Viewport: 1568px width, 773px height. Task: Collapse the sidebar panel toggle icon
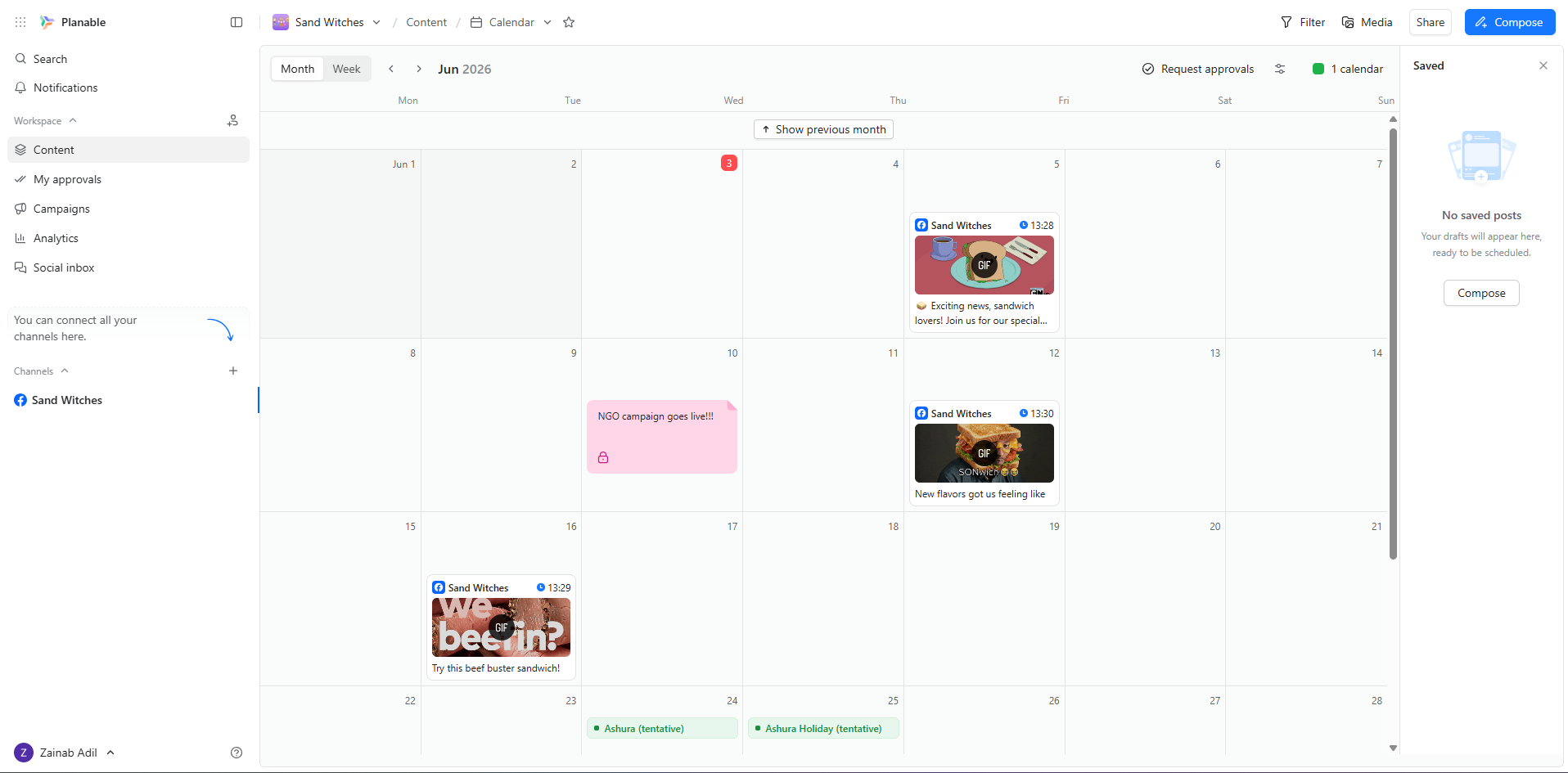pos(237,22)
